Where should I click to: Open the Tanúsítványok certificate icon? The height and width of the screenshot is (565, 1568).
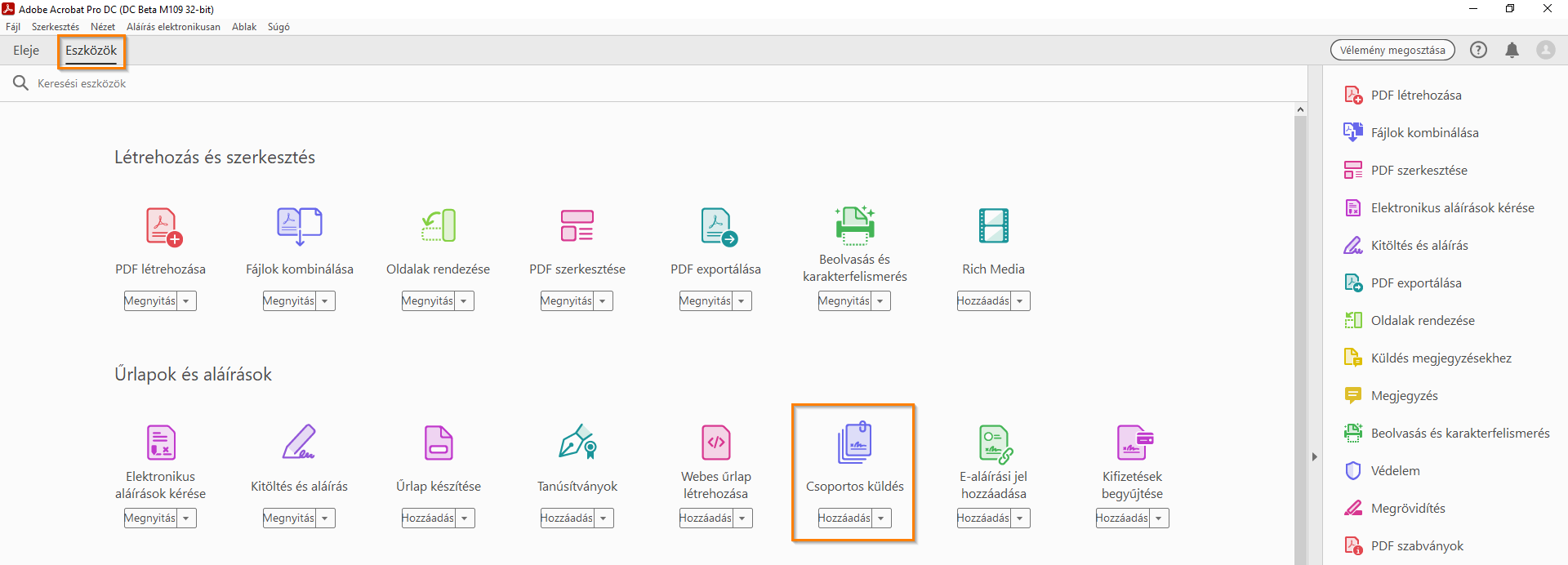577,442
